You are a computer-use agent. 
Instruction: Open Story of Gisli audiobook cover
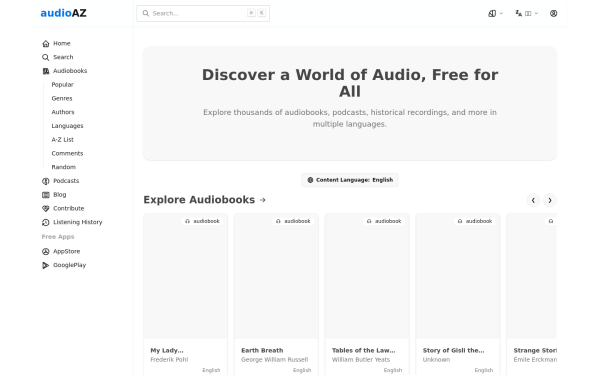[x=458, y=276]
